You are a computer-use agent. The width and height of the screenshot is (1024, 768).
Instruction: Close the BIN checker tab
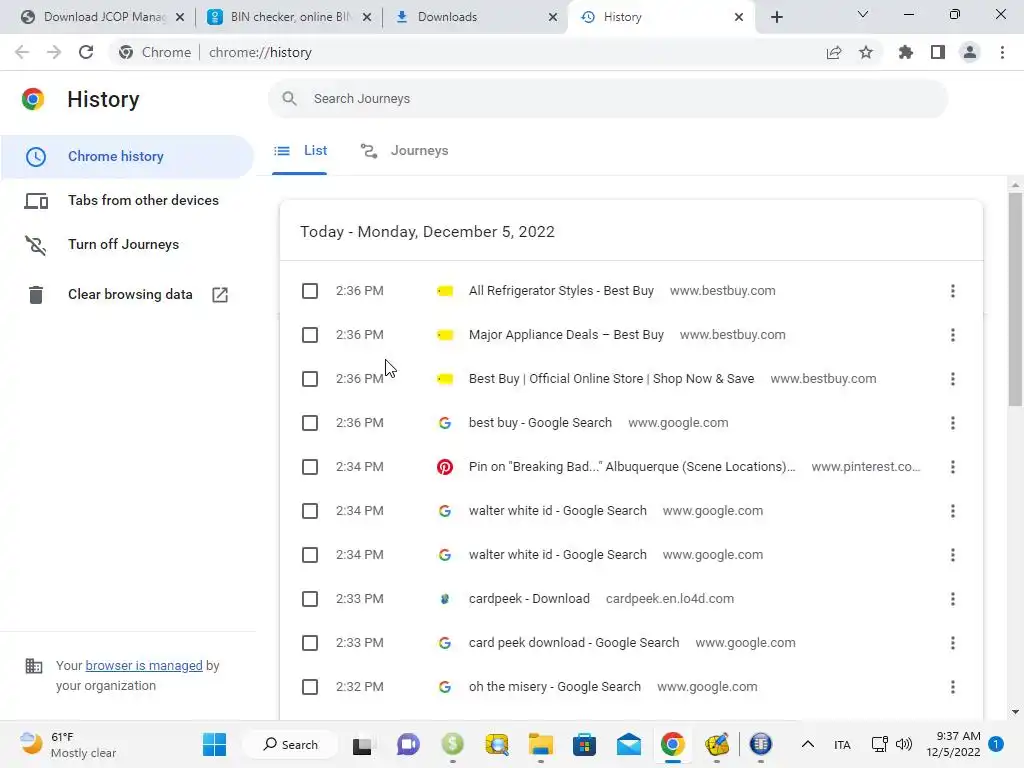[367, 17]
